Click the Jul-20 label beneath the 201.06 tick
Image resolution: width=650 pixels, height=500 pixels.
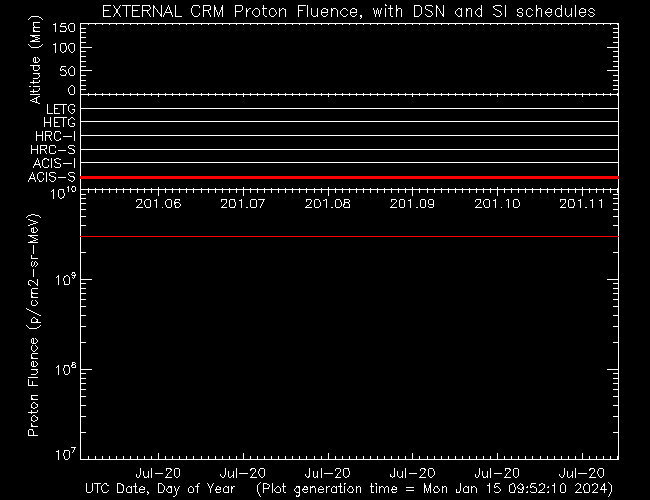(x=158, y=473)
